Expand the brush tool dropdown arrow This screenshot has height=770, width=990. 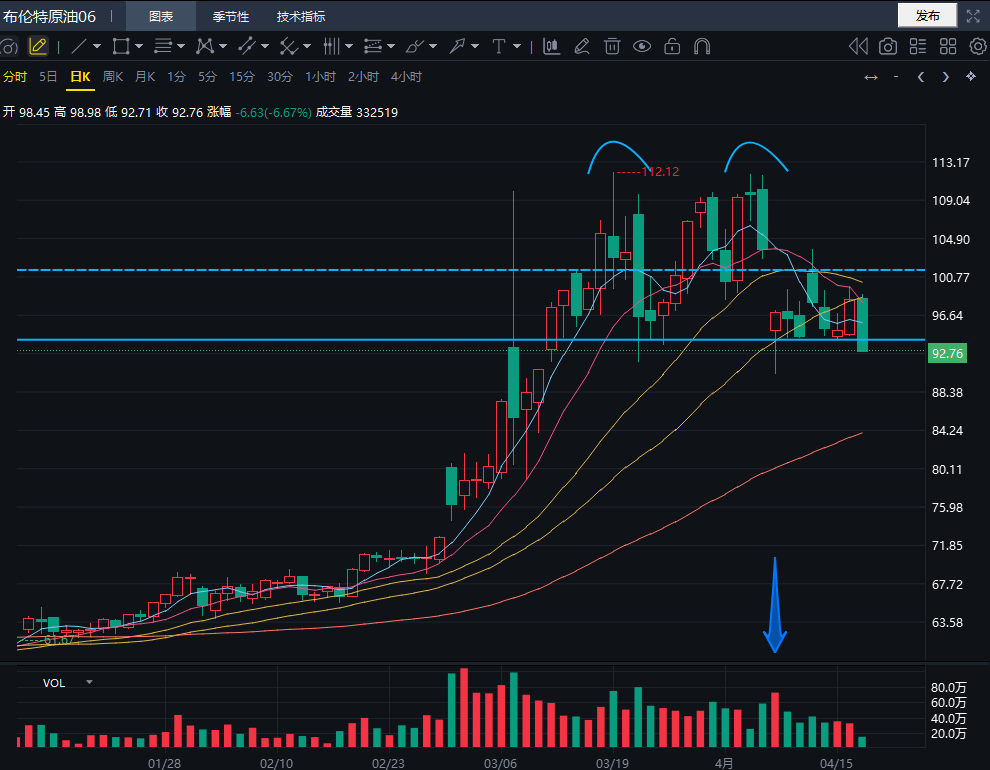[x=432, y=46]
